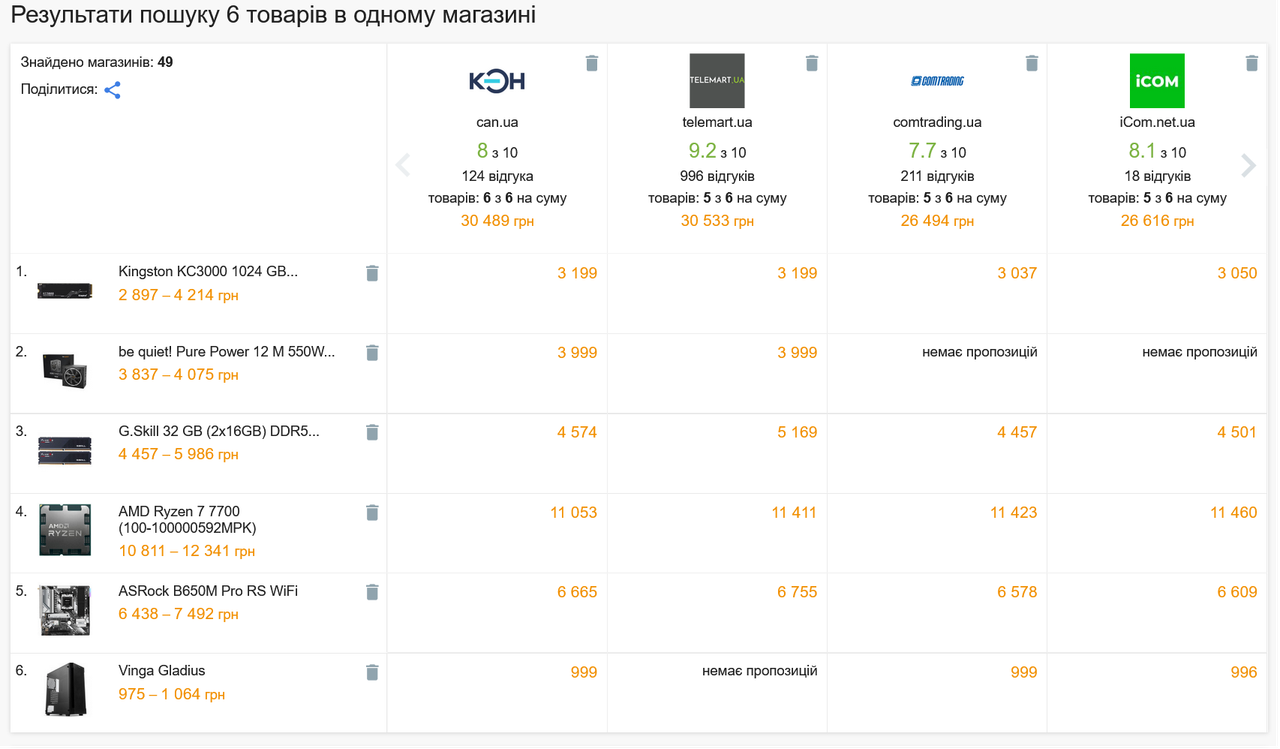Show next stores with right arrow
The height and width of the screenshot is (749, 1280).
[1248, 166]
